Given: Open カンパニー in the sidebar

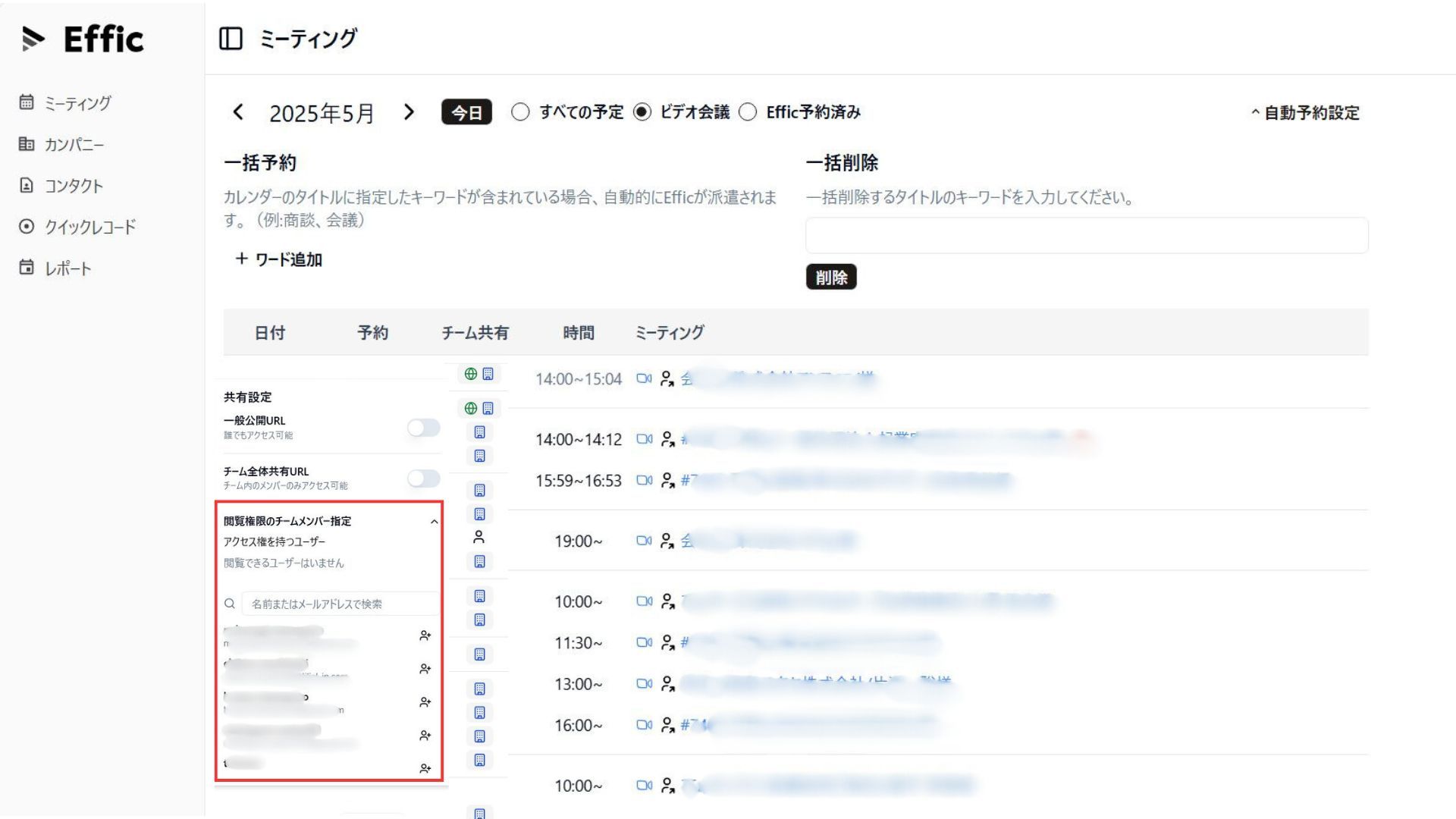Looking at the screenshot, I should tap(62, 144).
